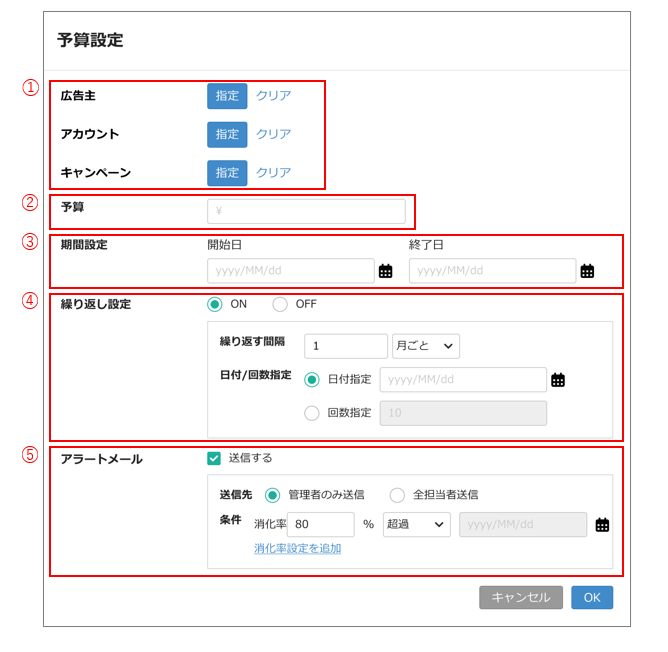Click 指定 button for 広告主

click(x=227, y=96)
